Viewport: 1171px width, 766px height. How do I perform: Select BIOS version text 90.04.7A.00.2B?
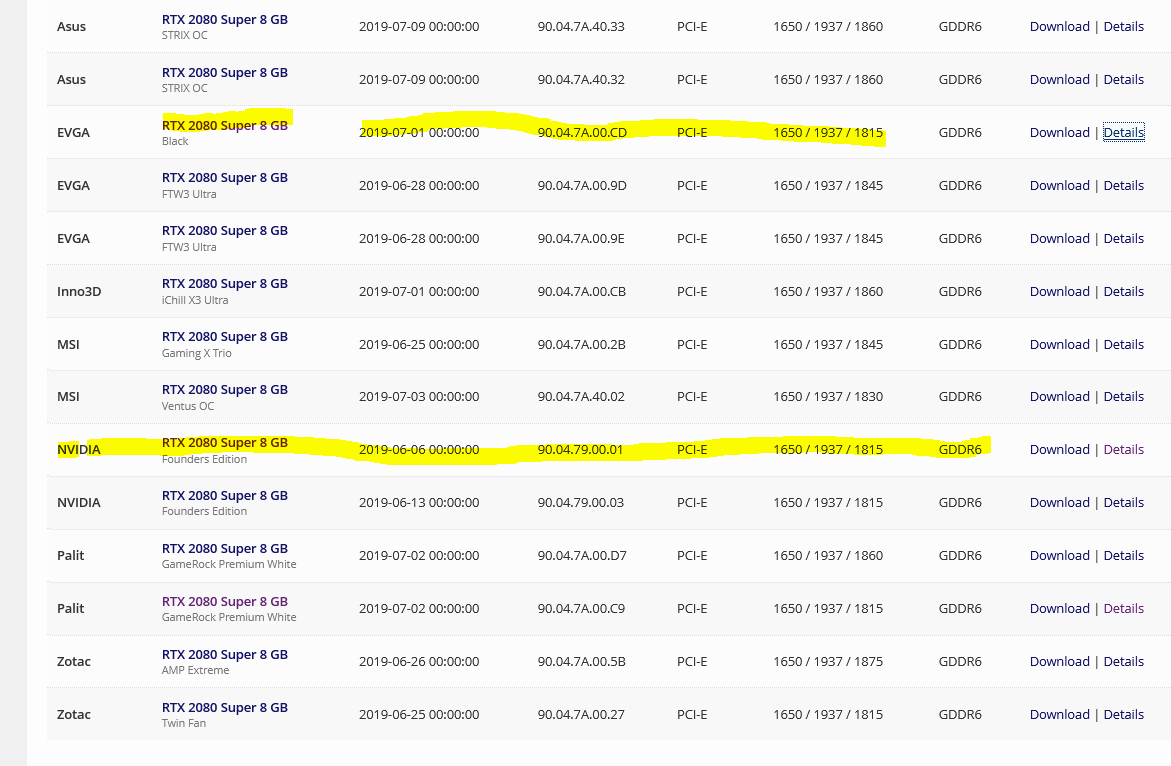point(581,345)
